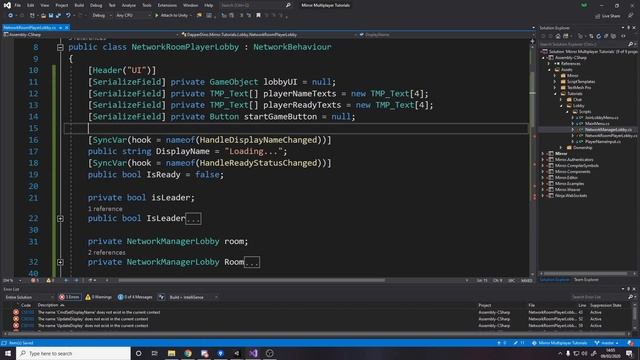Screen dimensions: 640x360
Task: Click the editor horizontal scrollbar
Action: coord(251,280)
